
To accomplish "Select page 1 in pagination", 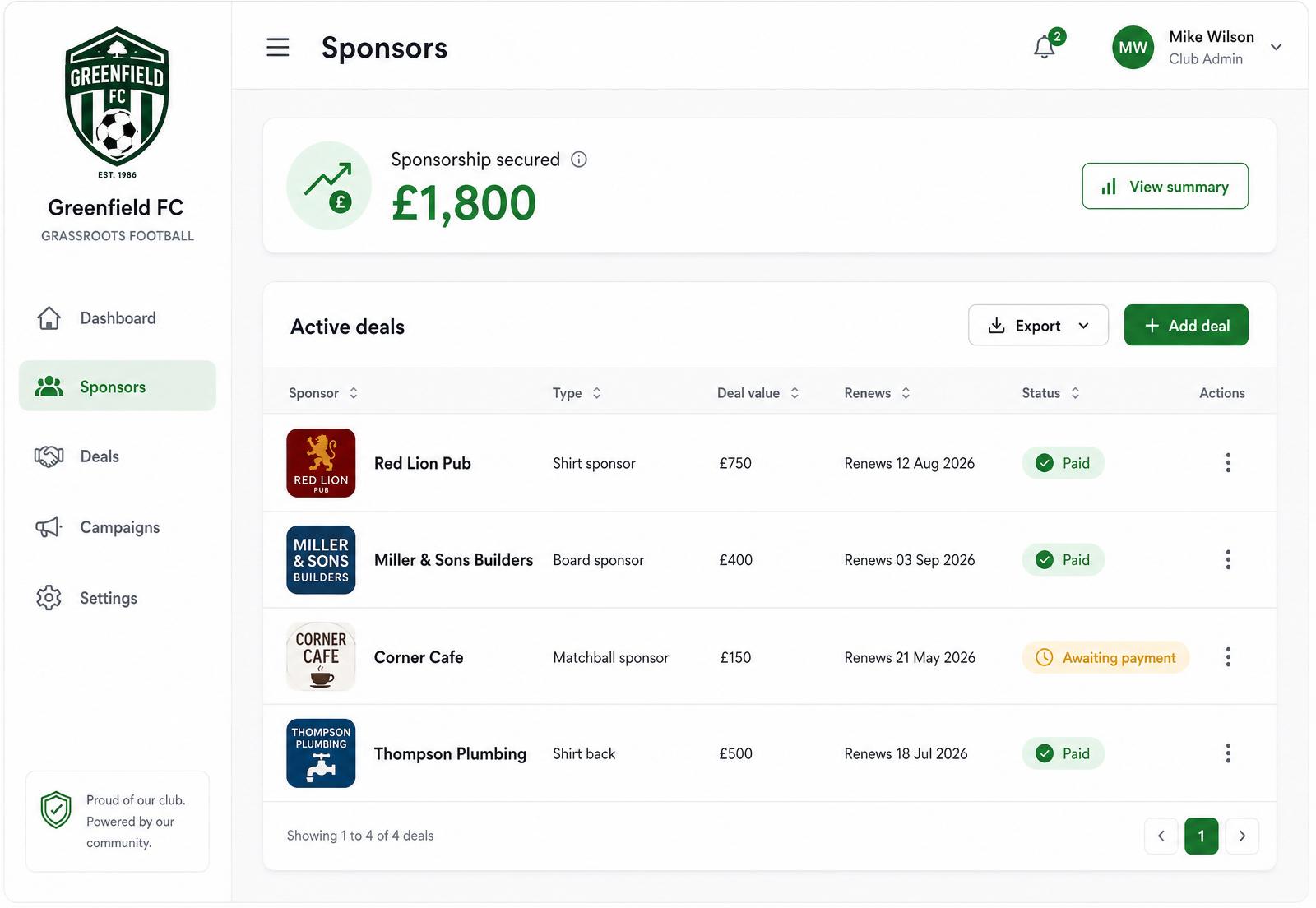I will tap(1202, 836).
